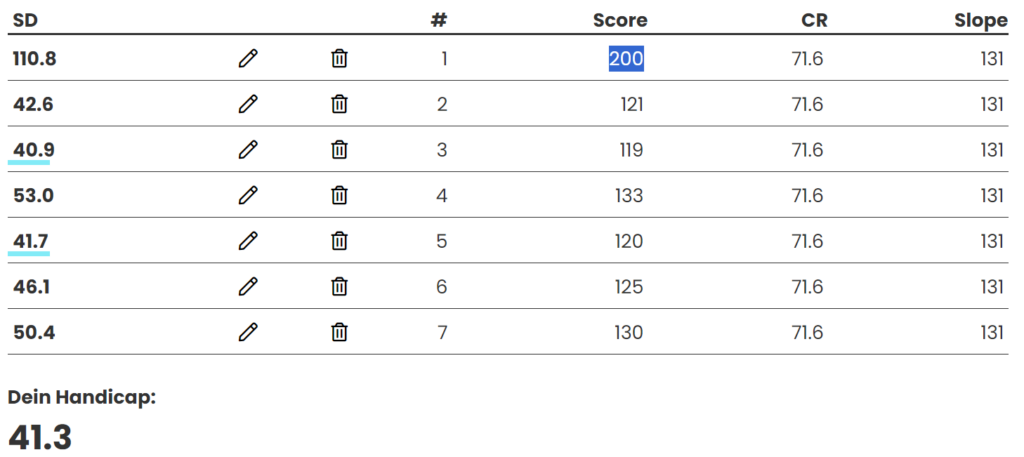Delete round 1 with trash icon

coord(339,59)
